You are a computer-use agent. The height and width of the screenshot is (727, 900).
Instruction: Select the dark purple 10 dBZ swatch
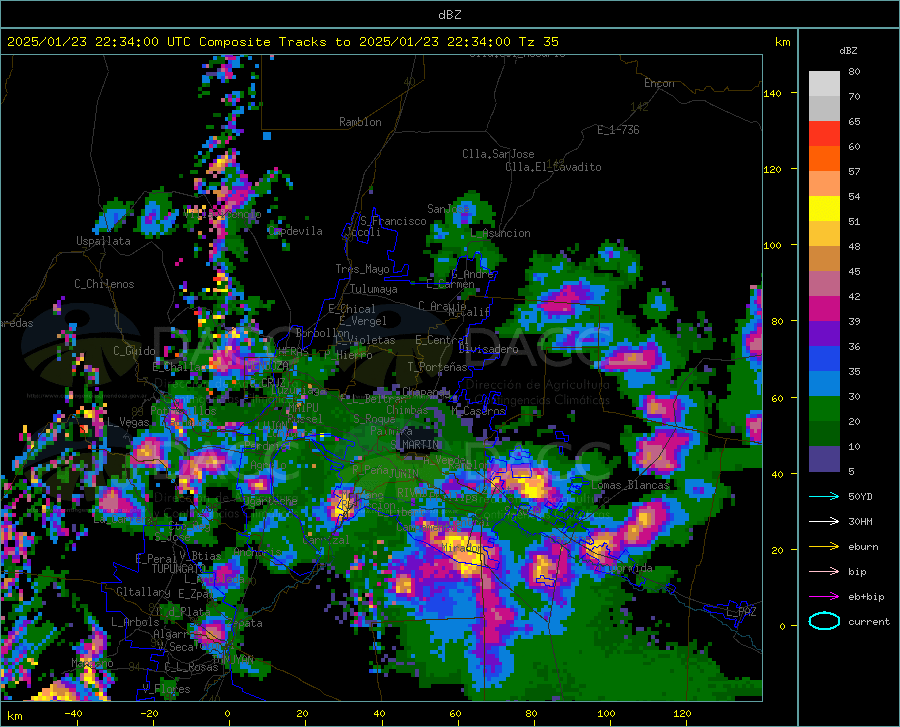click(x=824, y=459)
